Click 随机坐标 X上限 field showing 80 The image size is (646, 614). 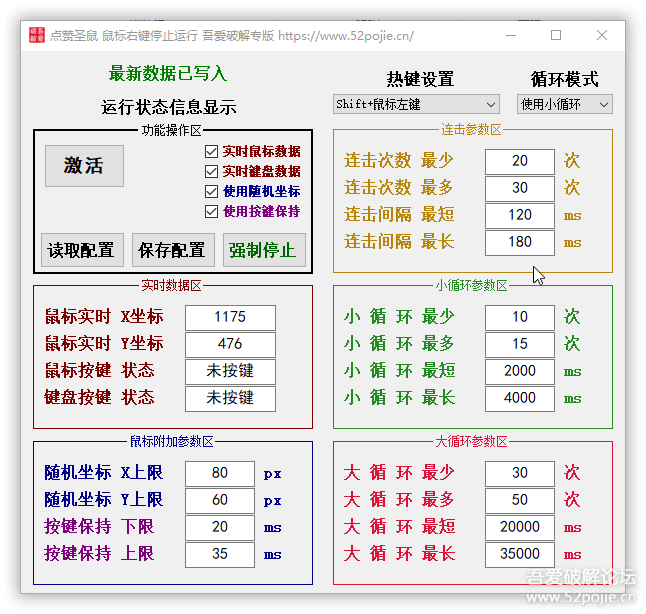pyautogui.click(x=220, y=473)
